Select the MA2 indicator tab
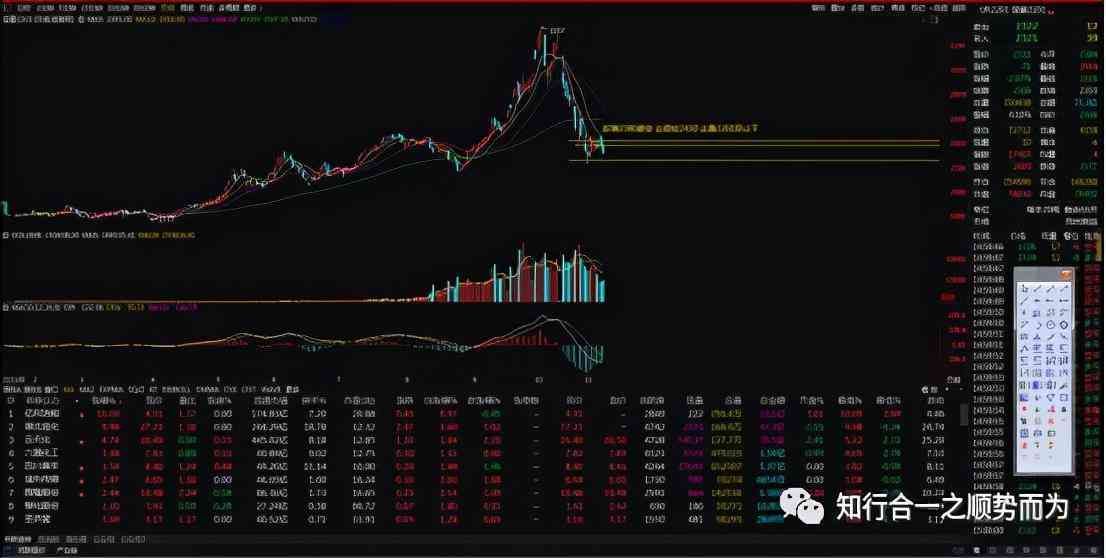This screenshot has height=558, width=1106. pos(86,389)
